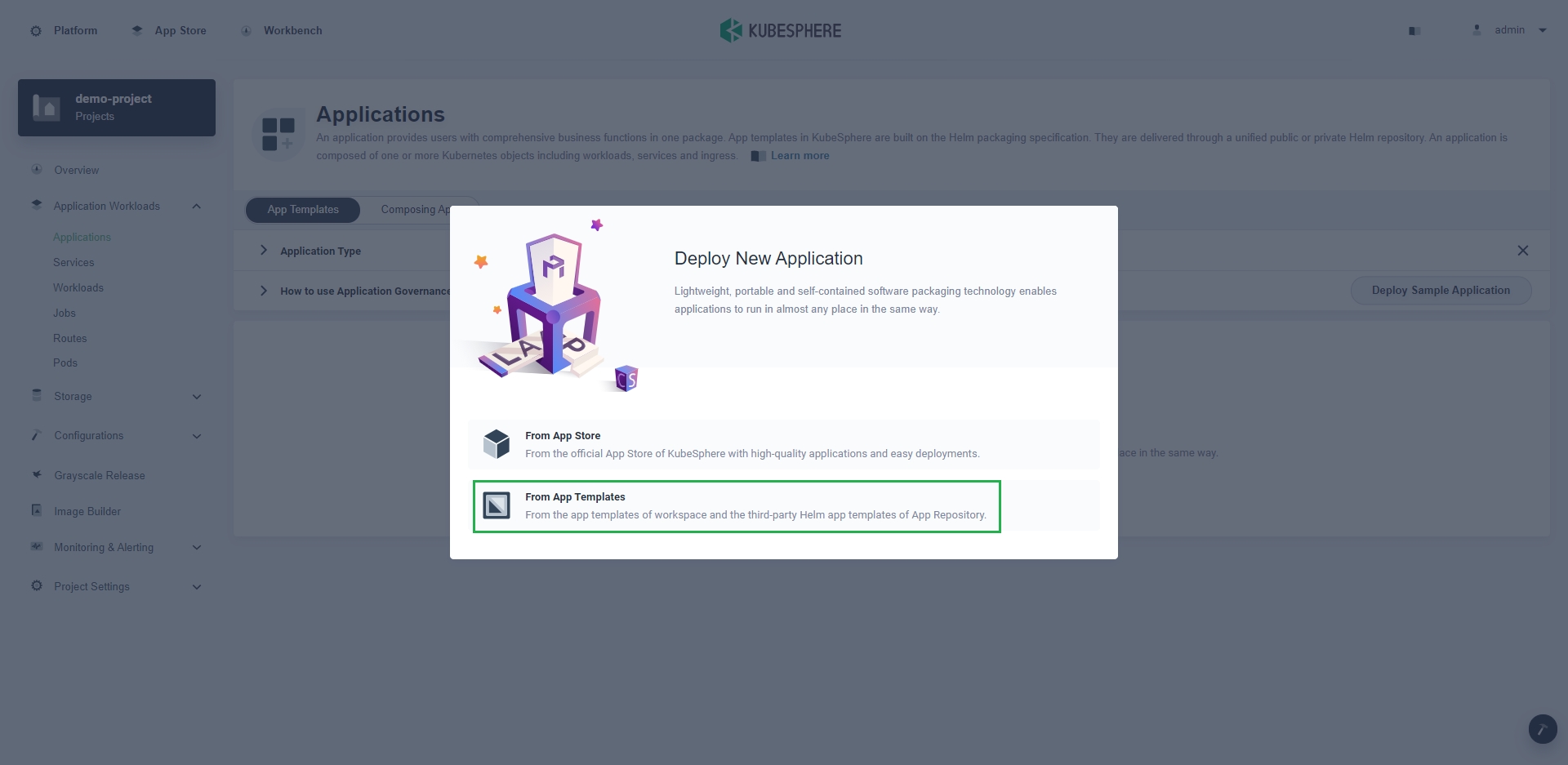Viewport: 1568px width, 765px height.
Task: Open the admin user dropdown
Action: pos(1543,30)
